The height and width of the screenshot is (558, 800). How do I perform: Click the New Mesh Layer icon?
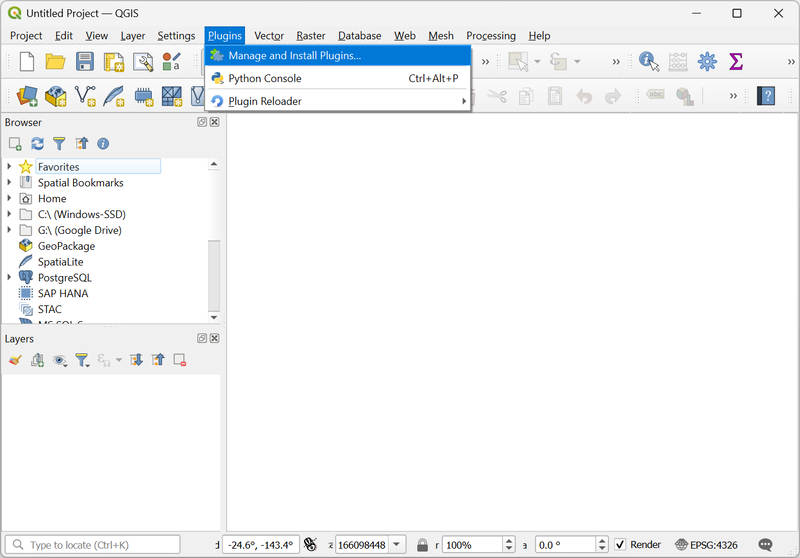(x=171, y=96)
